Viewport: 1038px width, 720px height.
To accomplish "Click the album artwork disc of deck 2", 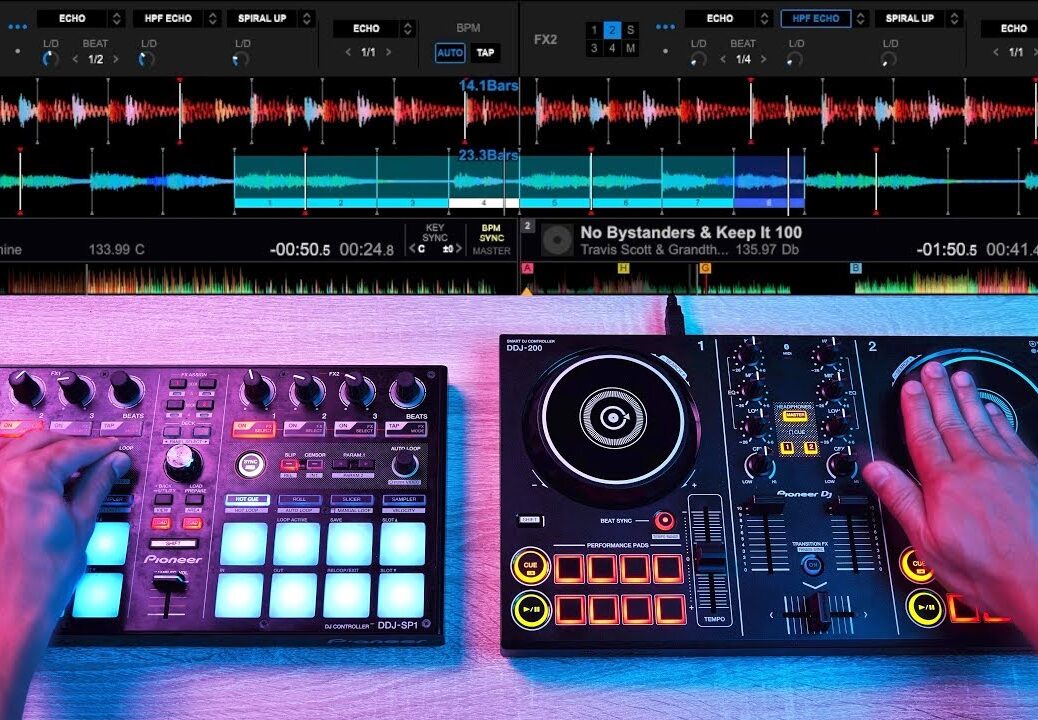I will click(557, 240).
